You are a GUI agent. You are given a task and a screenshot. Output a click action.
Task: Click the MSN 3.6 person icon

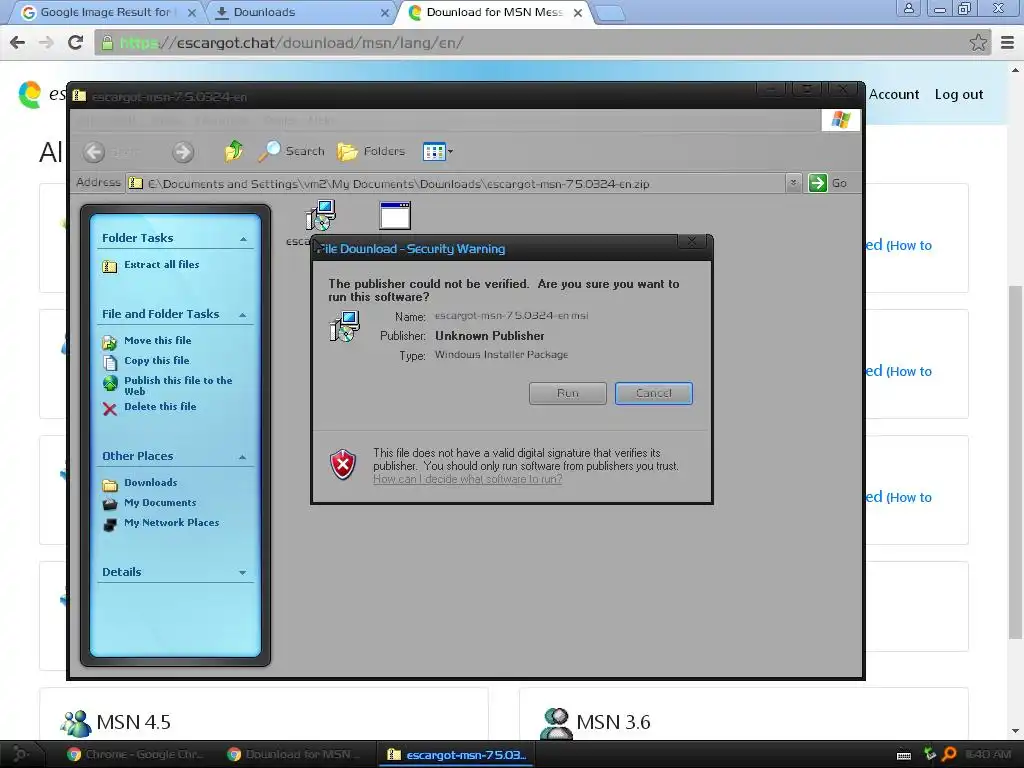tap(556, 723)
